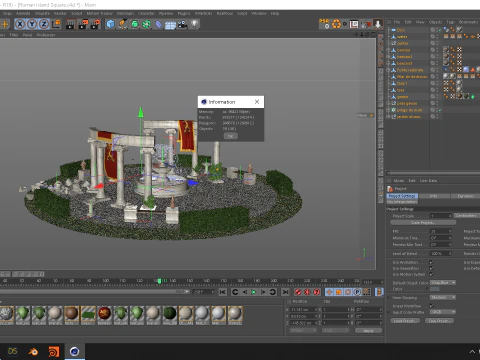Play the animation forward

pyautogui.click(x=254, y=292)
